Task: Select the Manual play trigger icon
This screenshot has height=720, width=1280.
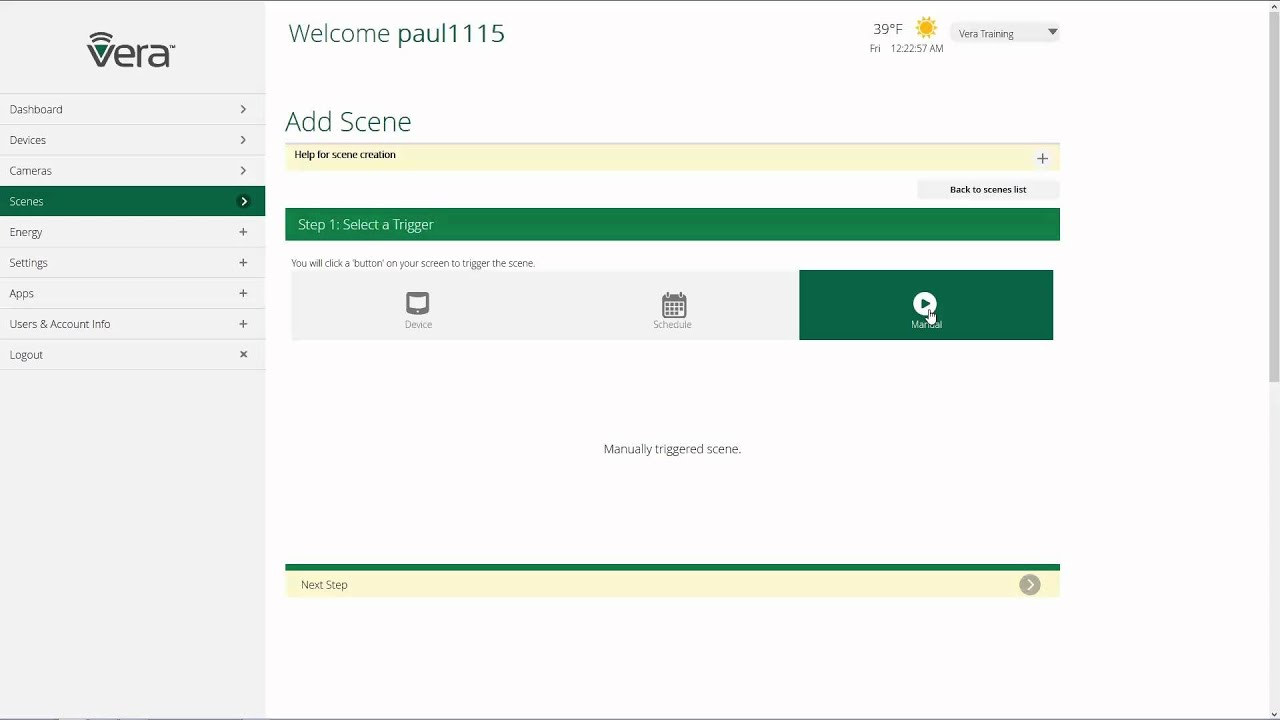Action: click(x=925, y=301)
